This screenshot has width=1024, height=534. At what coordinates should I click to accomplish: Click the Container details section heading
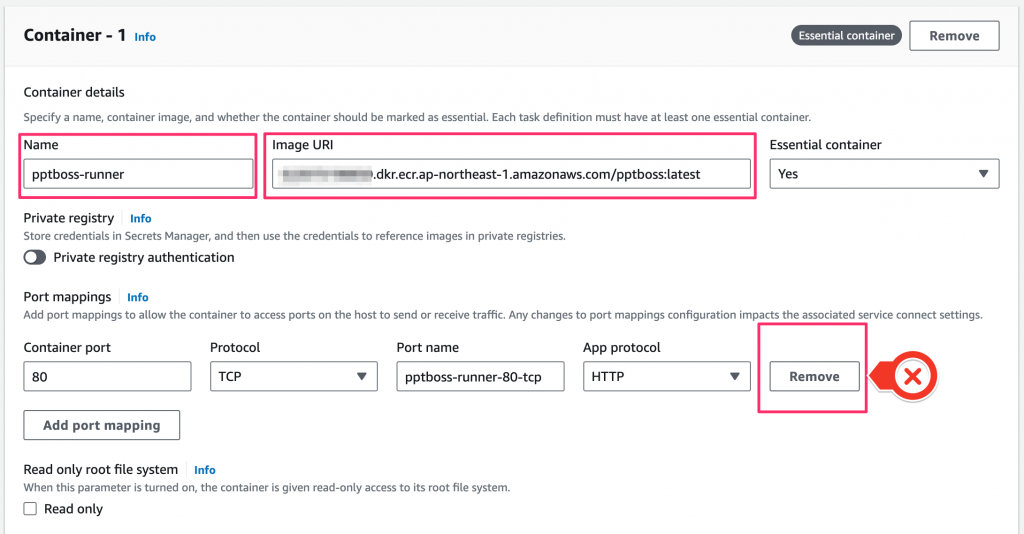[74, 92]
